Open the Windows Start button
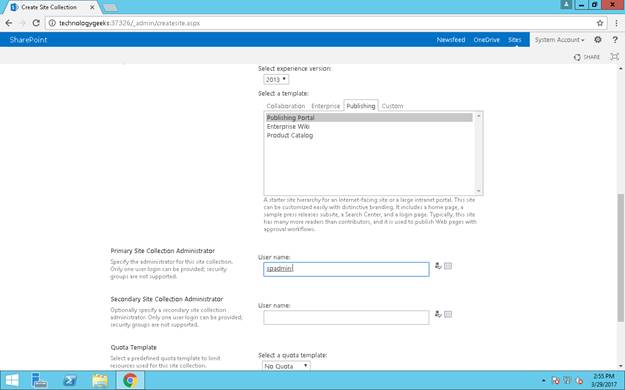Viewport: 625px width, 390px height. pyautogui.click(x=12, y=380)
